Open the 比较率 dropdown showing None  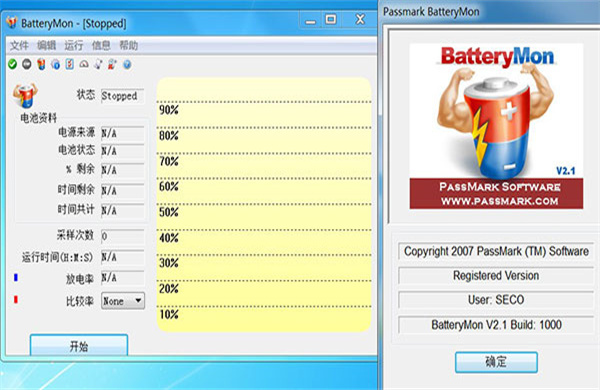[x=123, y=301]
